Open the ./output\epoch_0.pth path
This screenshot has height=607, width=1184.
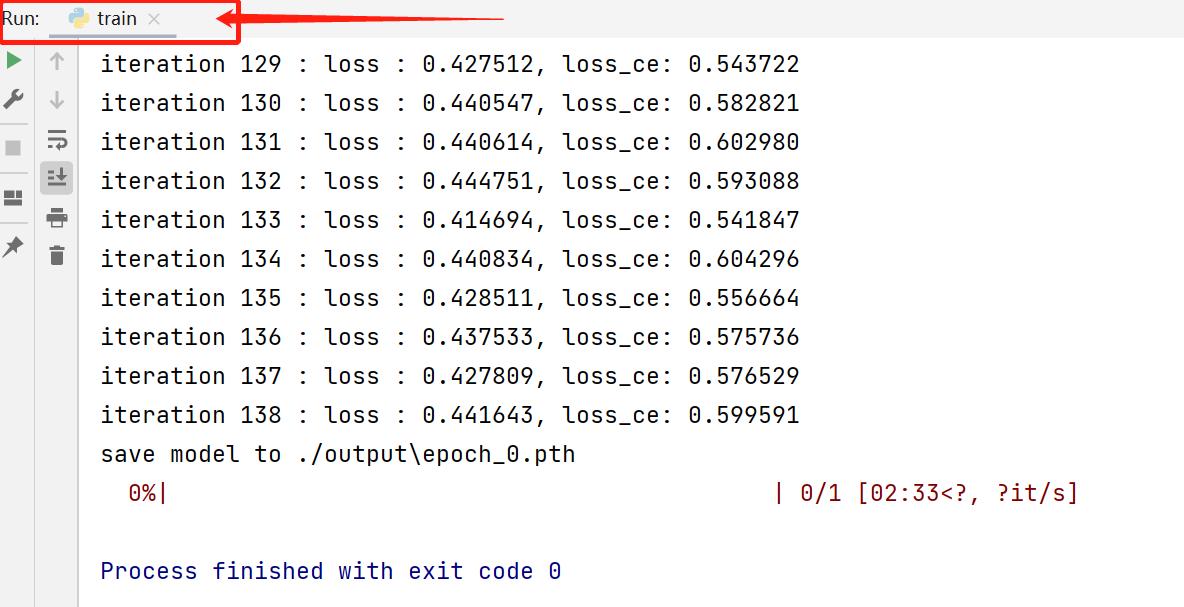(435, 454)
